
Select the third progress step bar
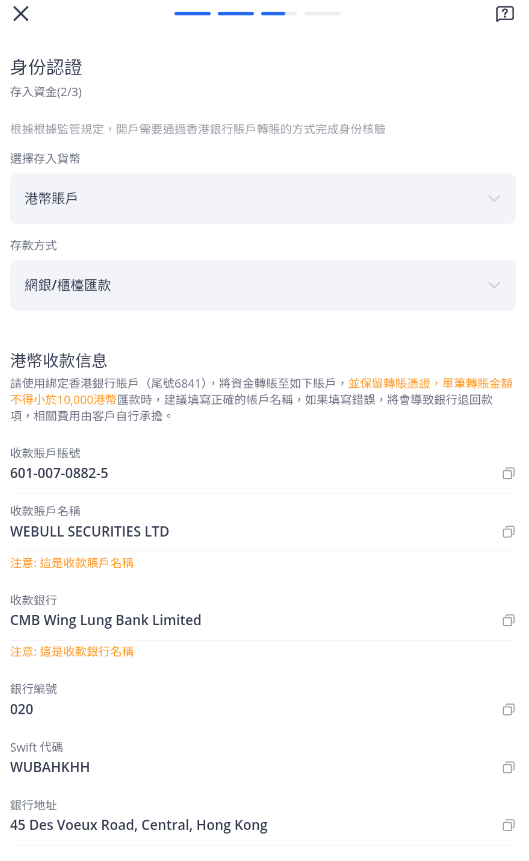coord(279,13)
